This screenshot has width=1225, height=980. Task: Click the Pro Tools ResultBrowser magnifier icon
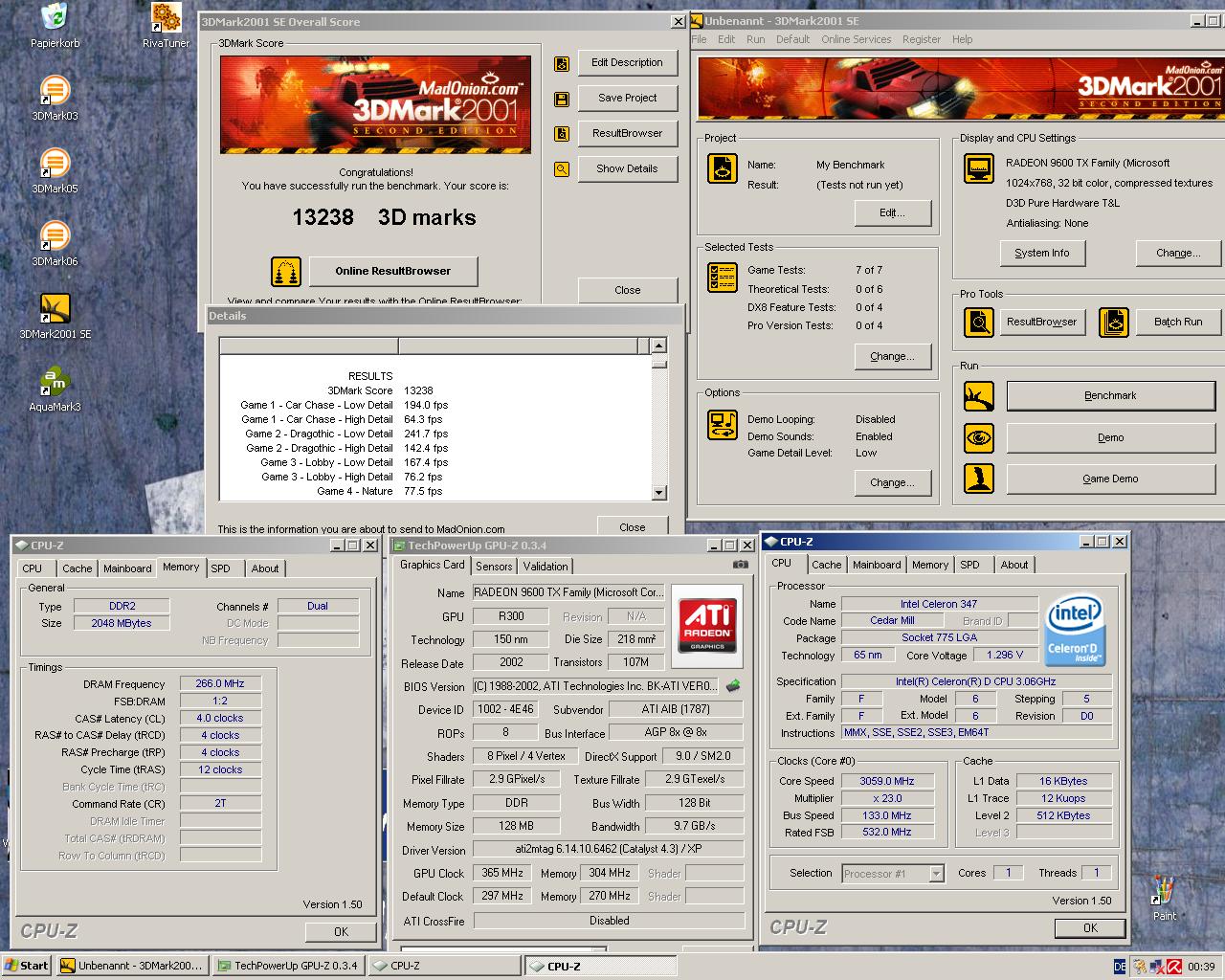point(978,323)
